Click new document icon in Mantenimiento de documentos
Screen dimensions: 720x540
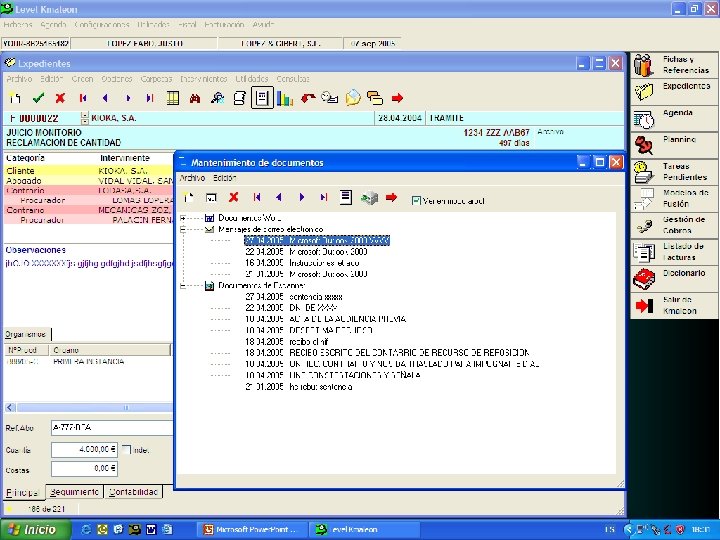[188, 197]
